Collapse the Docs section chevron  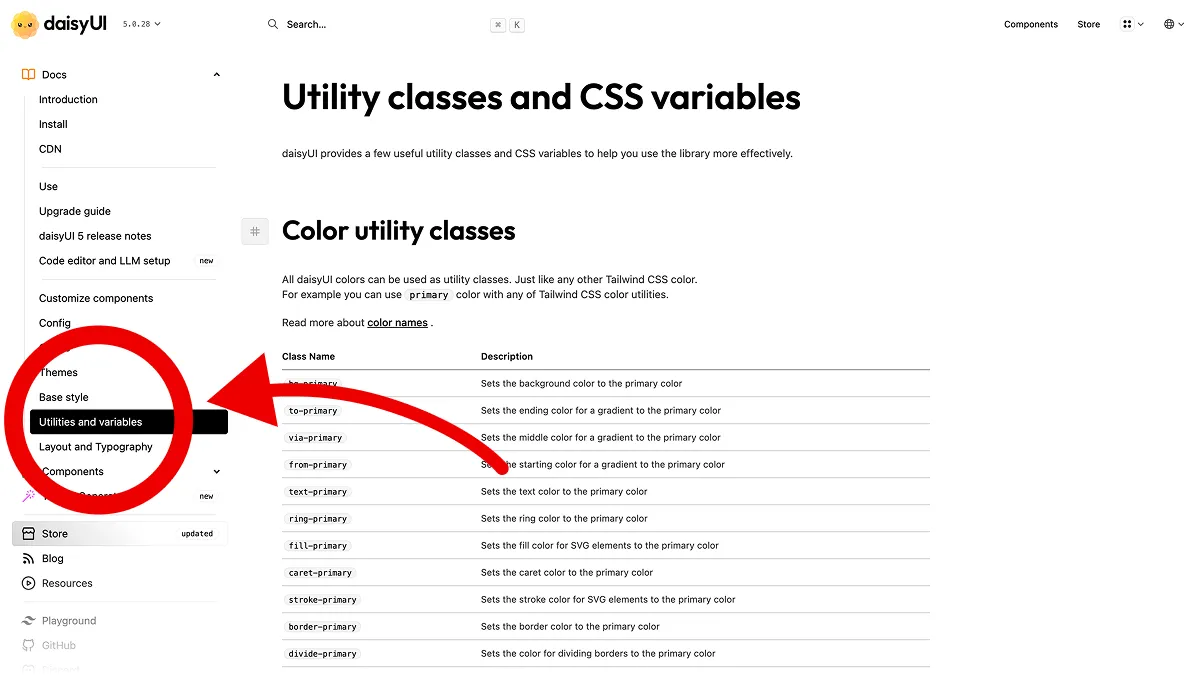click(x=217, y=75)
